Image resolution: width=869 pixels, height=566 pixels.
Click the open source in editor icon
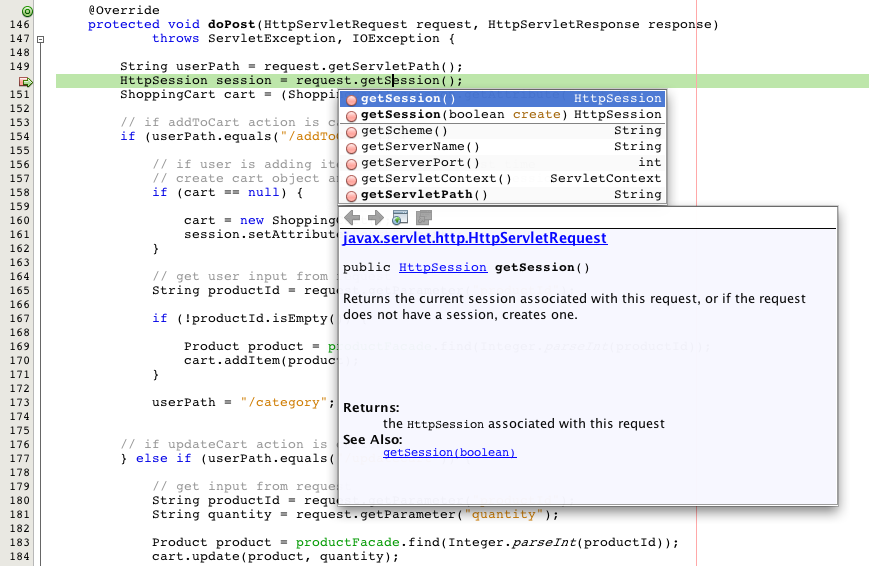click(424, 218)
